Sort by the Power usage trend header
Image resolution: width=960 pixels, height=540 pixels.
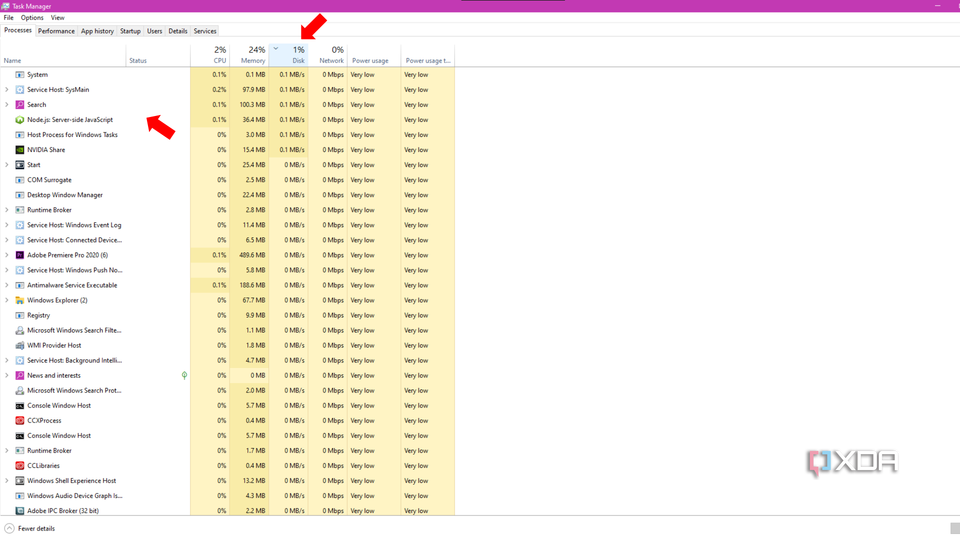[x=427, y=54]
